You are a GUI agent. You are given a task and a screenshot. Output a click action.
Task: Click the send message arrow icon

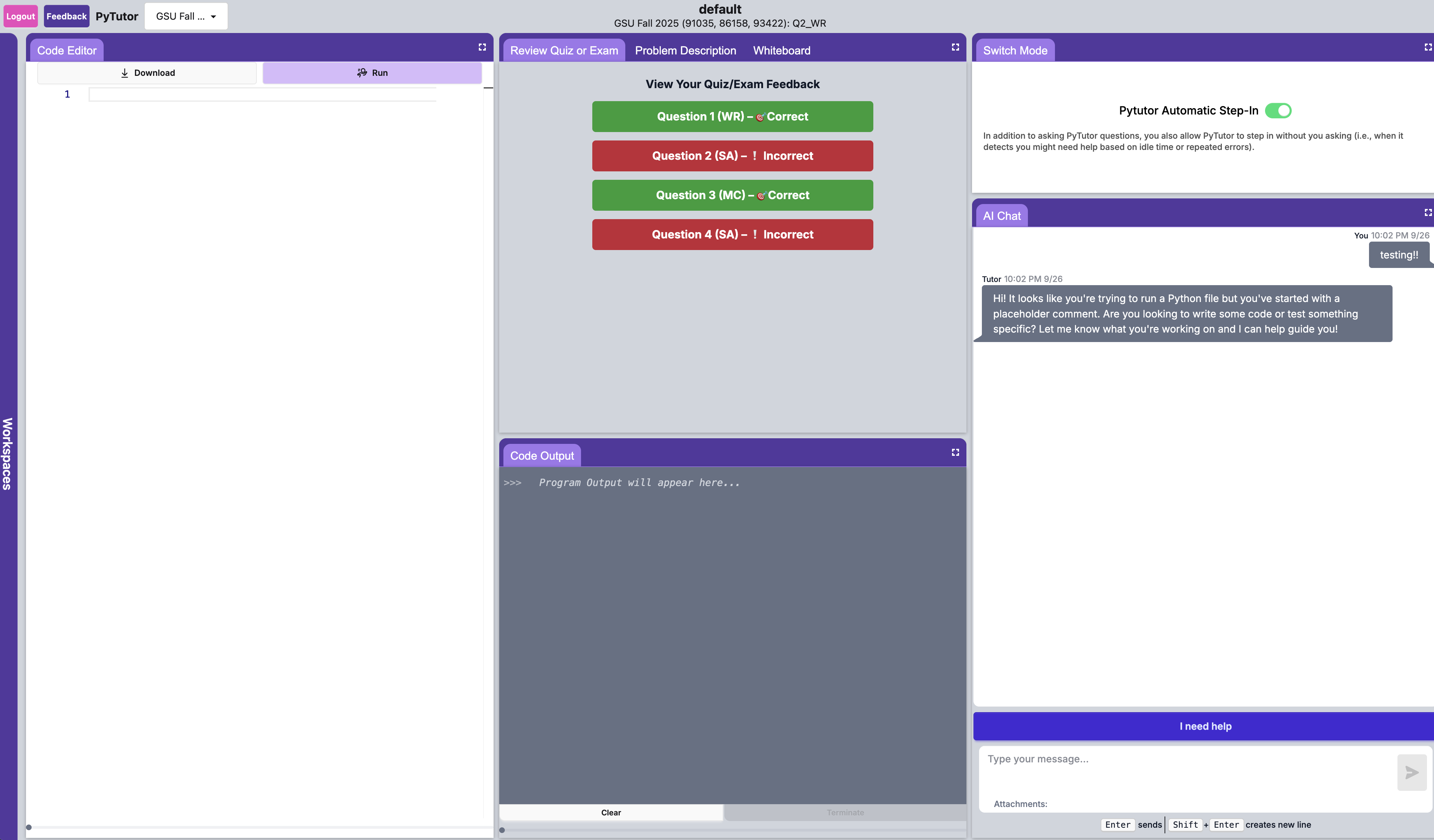[1411, 772]
